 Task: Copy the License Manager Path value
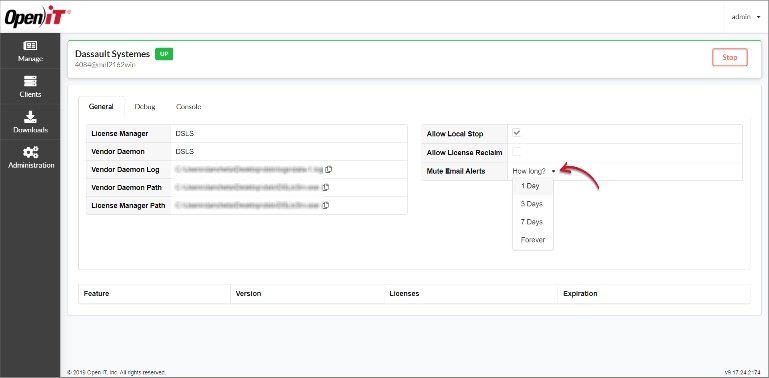[325, 205]
